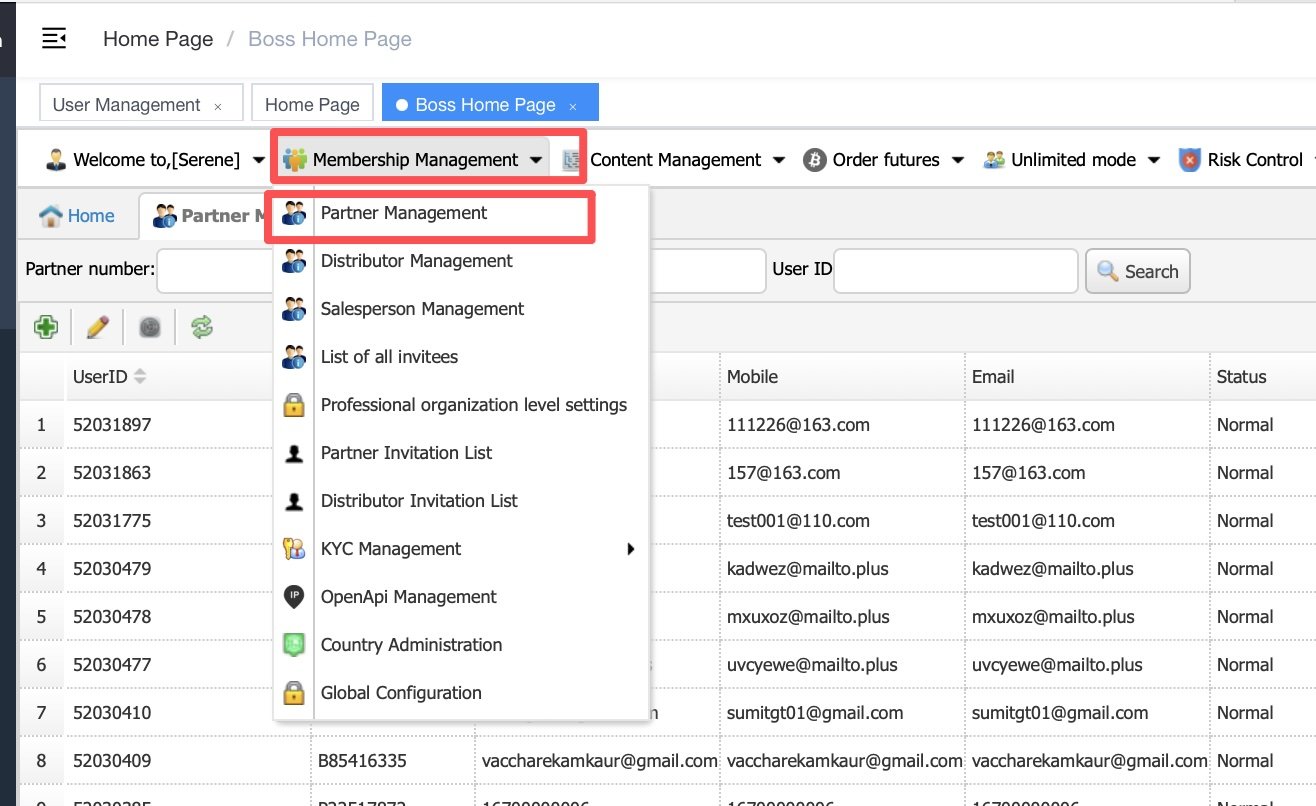Click Home Page in the breadcrumb
The height and width of the screenshot is (806, 1316).
[158, 39]
